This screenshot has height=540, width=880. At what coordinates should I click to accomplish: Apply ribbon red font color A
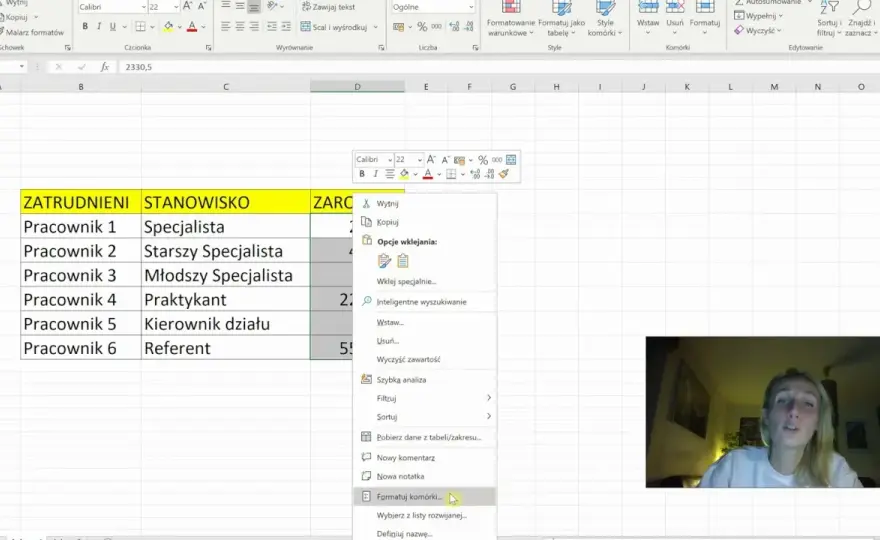click(x=192, y=26)
